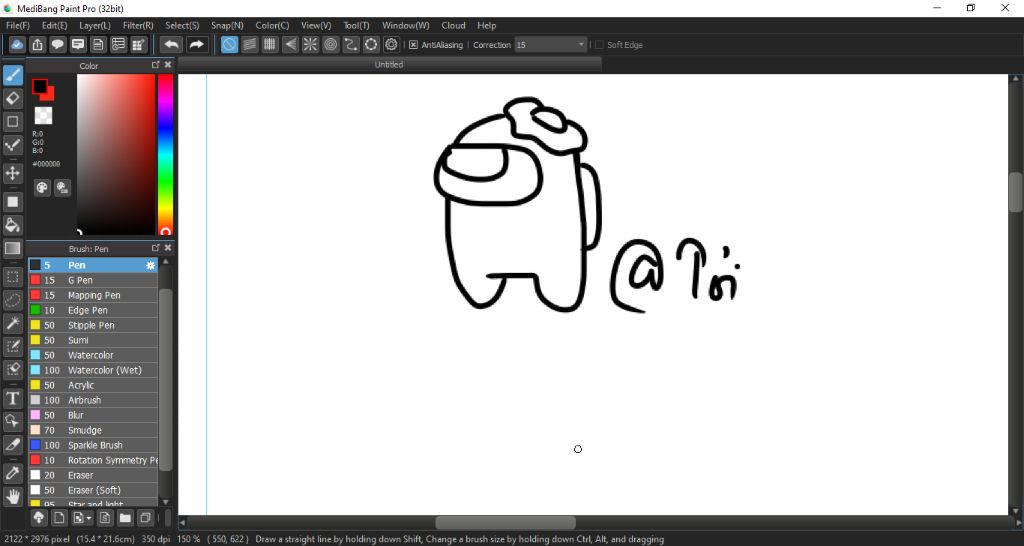Select the Move tool
Screen dimensions: 1024x546
tap(12, 173)
